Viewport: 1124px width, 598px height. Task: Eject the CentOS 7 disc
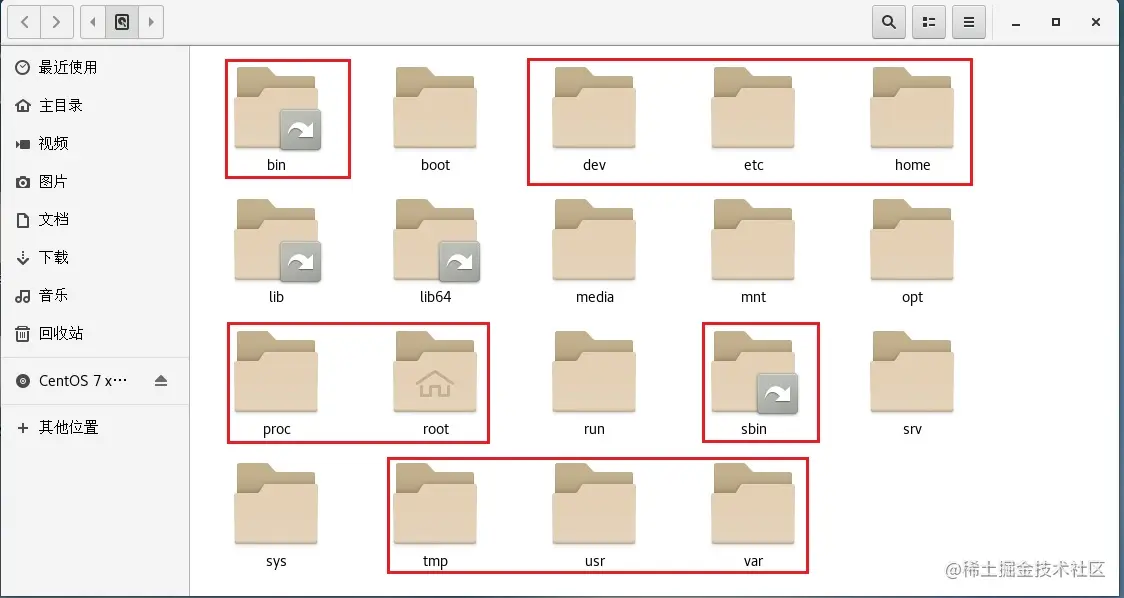coord(161,381)
